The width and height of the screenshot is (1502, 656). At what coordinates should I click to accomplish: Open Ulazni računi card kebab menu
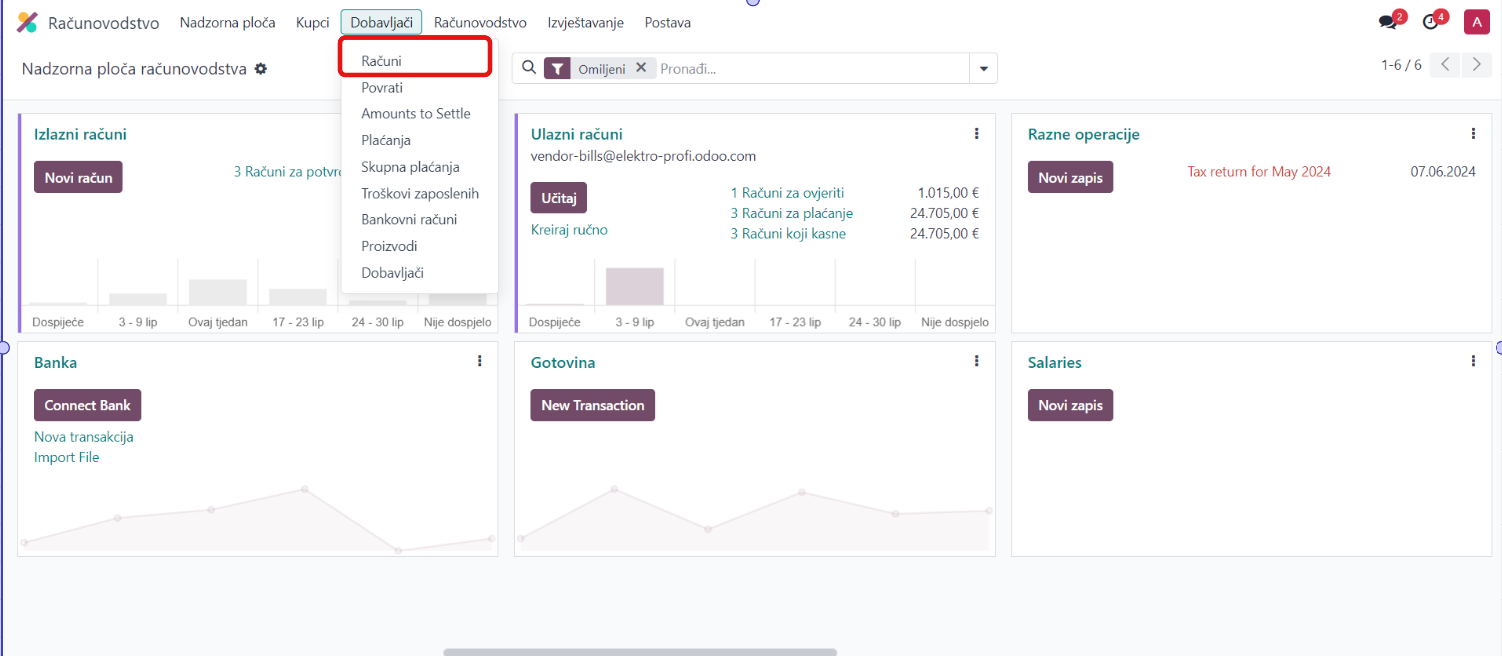click(977, 134)
